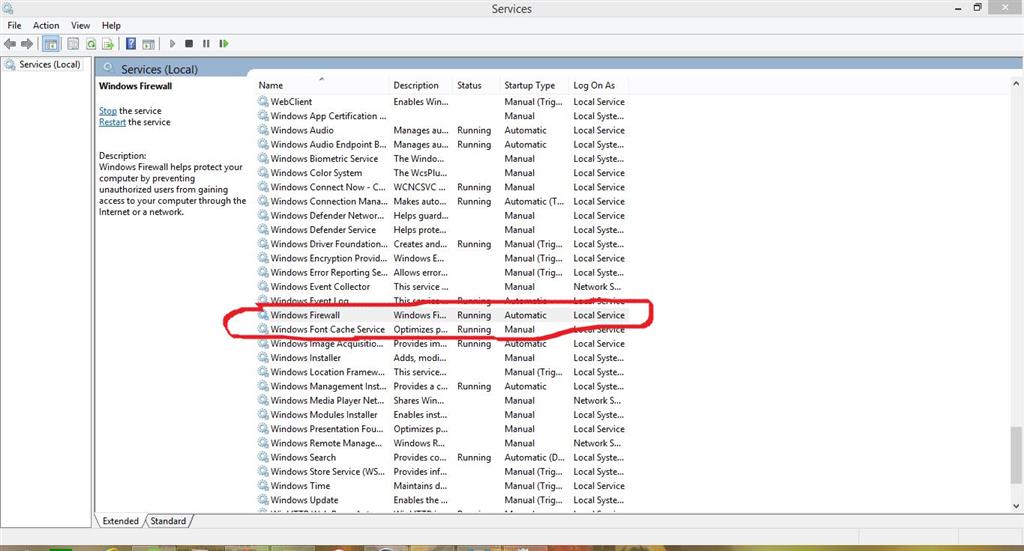
Task: Click the gear icon beside Windows Defender Service
Action: 263,230
